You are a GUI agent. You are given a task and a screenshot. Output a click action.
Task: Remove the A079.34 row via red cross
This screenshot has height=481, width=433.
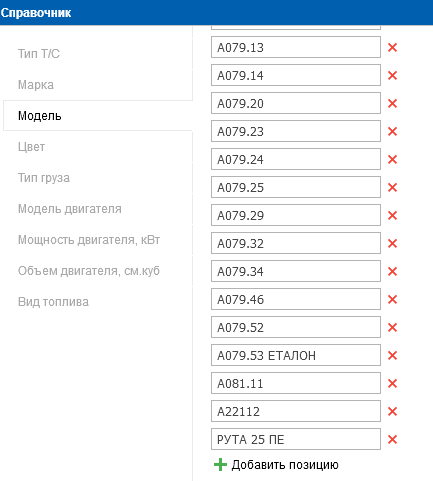392,271
